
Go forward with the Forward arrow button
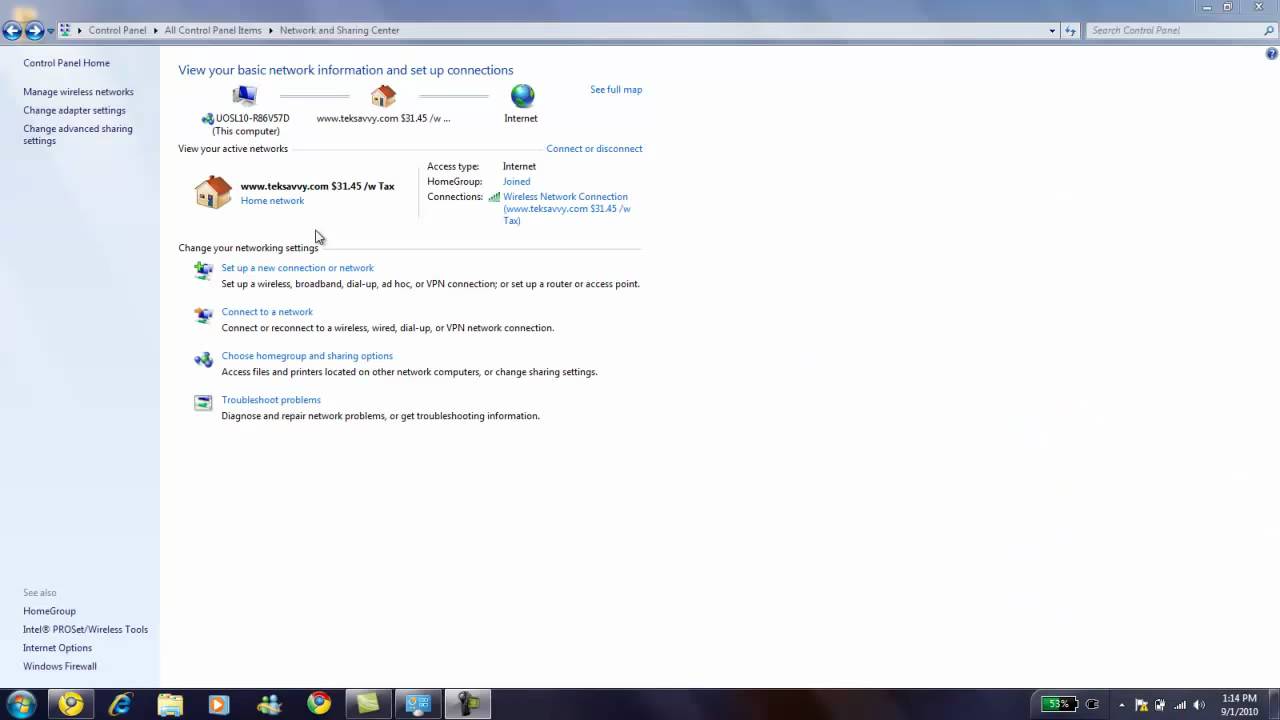[x=34, y=31]
